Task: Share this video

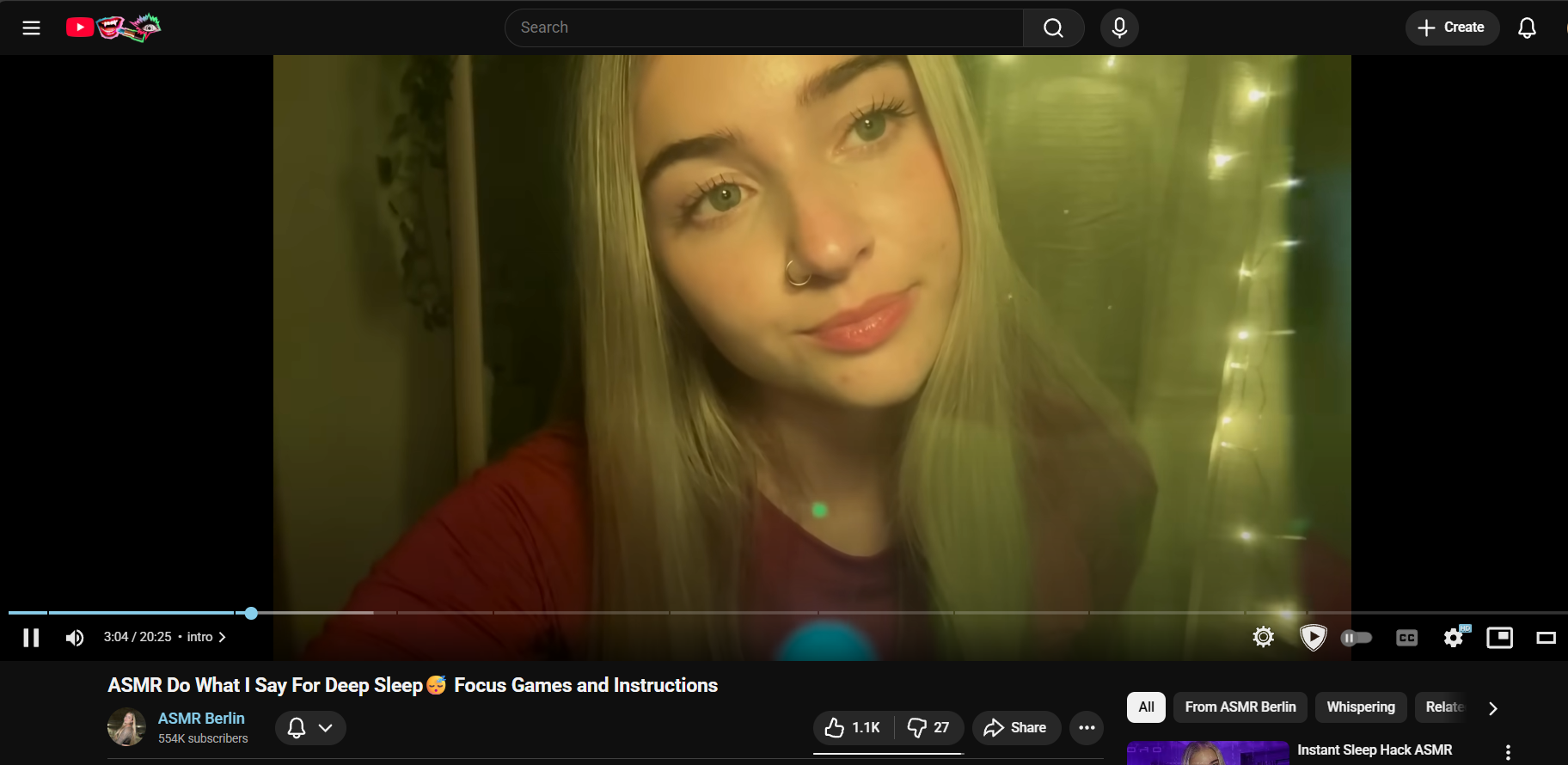Action: point(1016,728)
